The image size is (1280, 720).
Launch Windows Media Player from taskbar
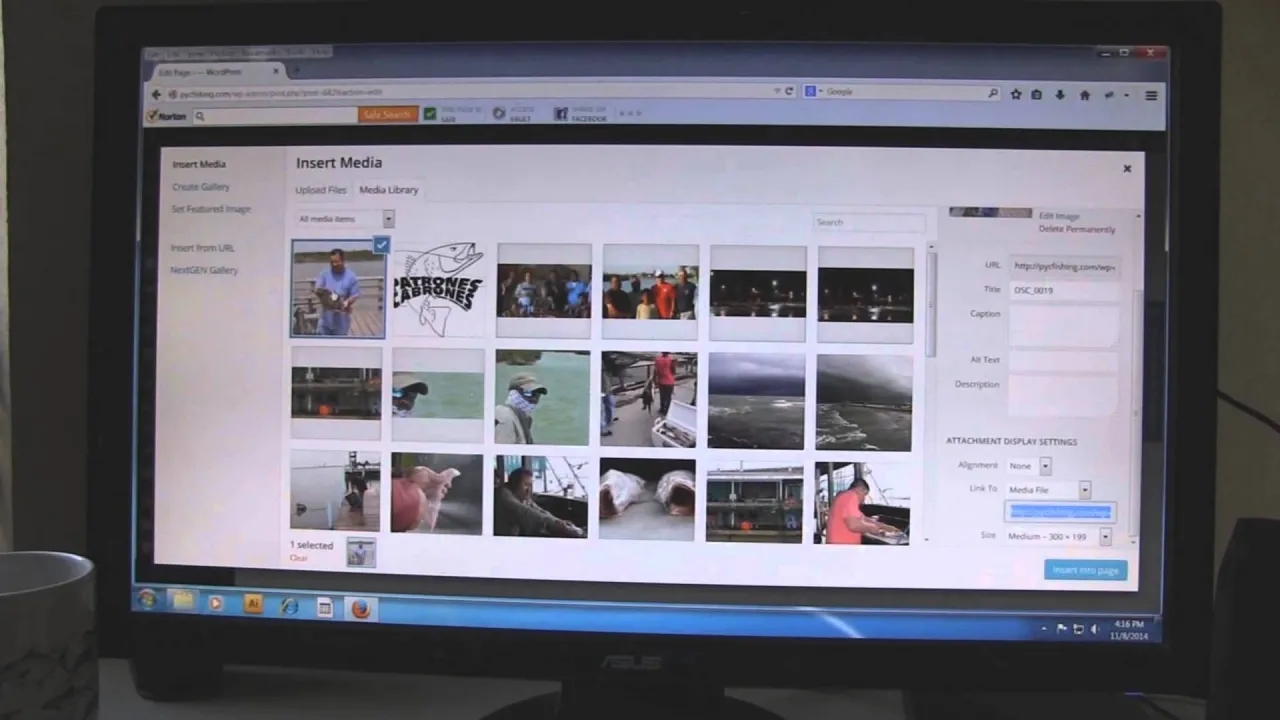[216, 603]
